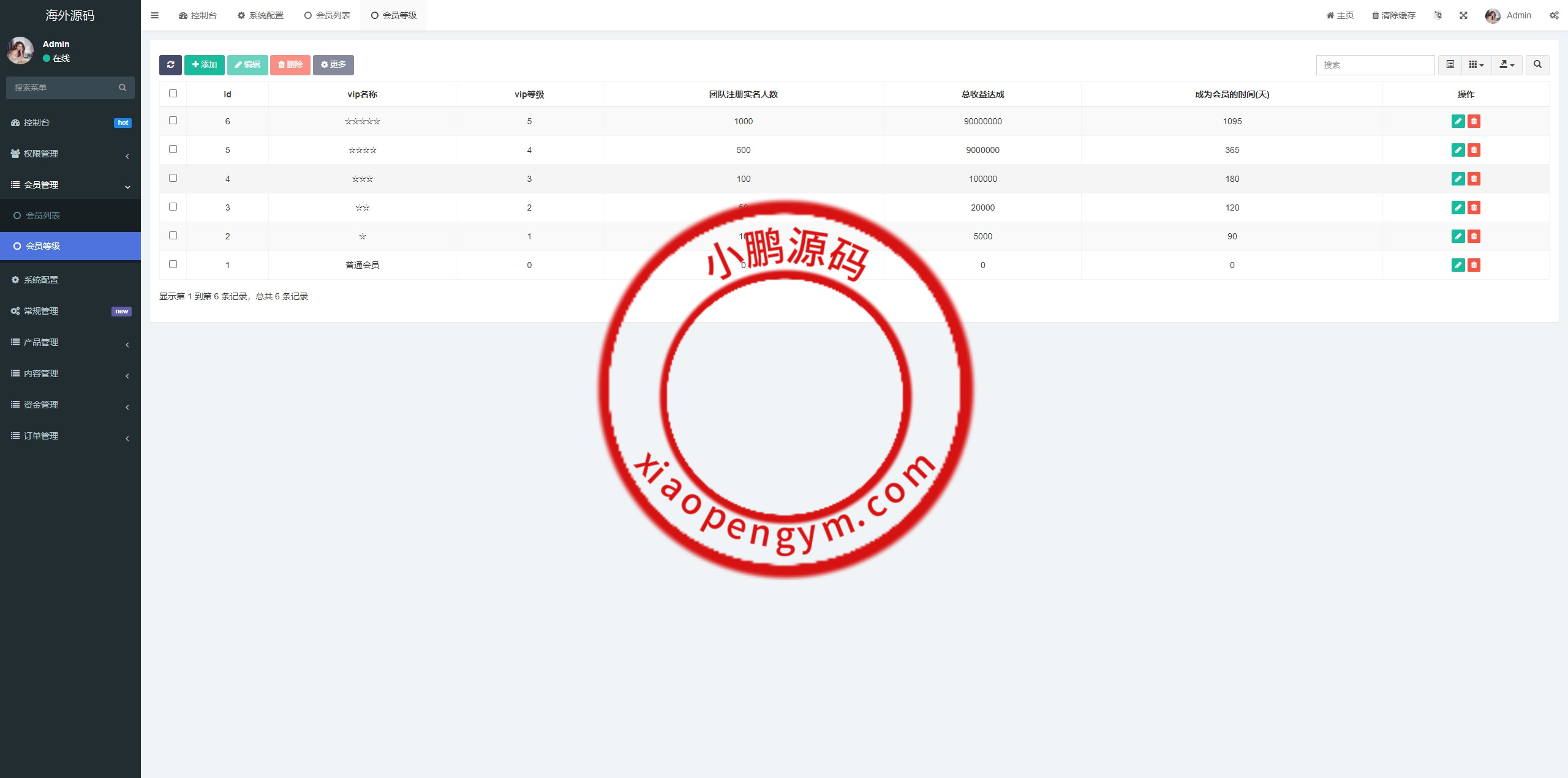The image size is (1568, 778).
Task: Toggle the sidebar hamburger menu icon
Action: coord(154,15)
